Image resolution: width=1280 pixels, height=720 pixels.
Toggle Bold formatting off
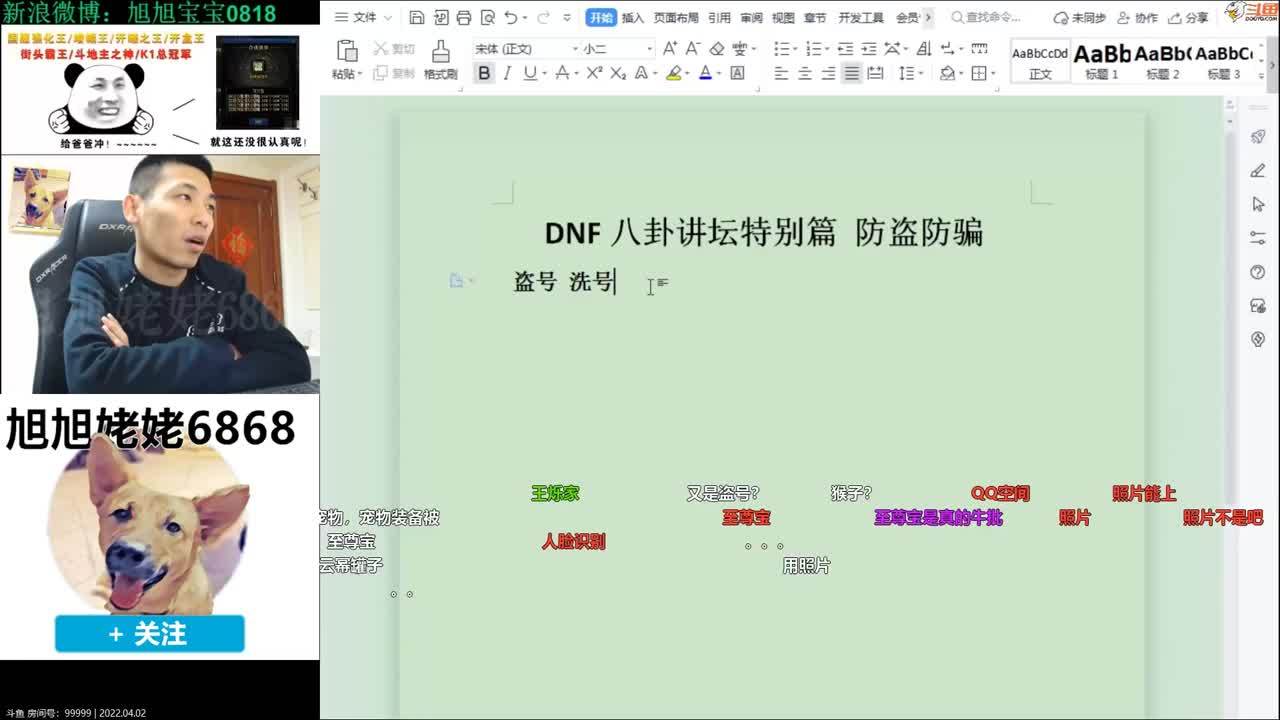pos(484,73)
